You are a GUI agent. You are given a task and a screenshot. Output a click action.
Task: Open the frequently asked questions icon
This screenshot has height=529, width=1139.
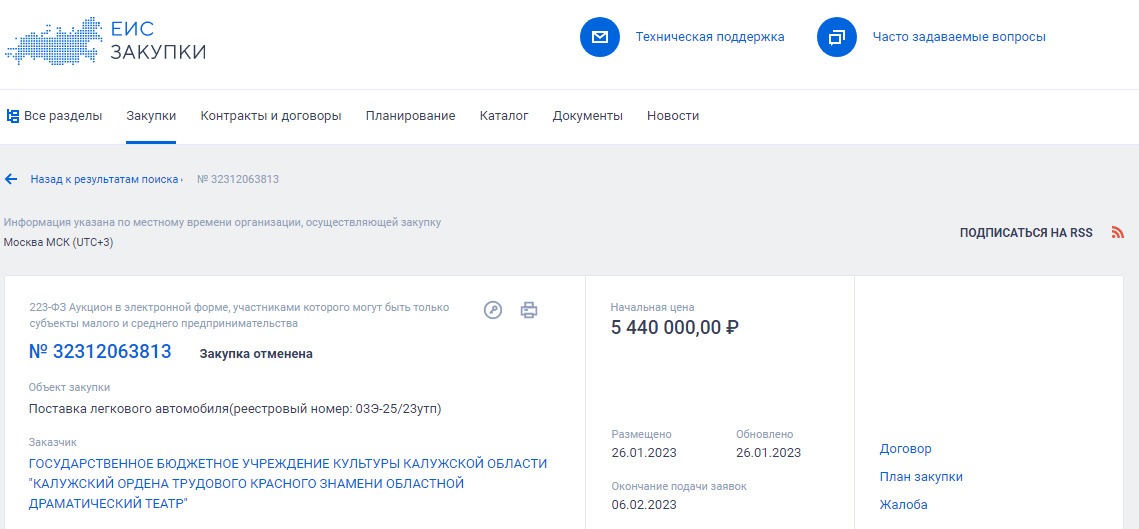pyautogui.click(x=837, y=37)
